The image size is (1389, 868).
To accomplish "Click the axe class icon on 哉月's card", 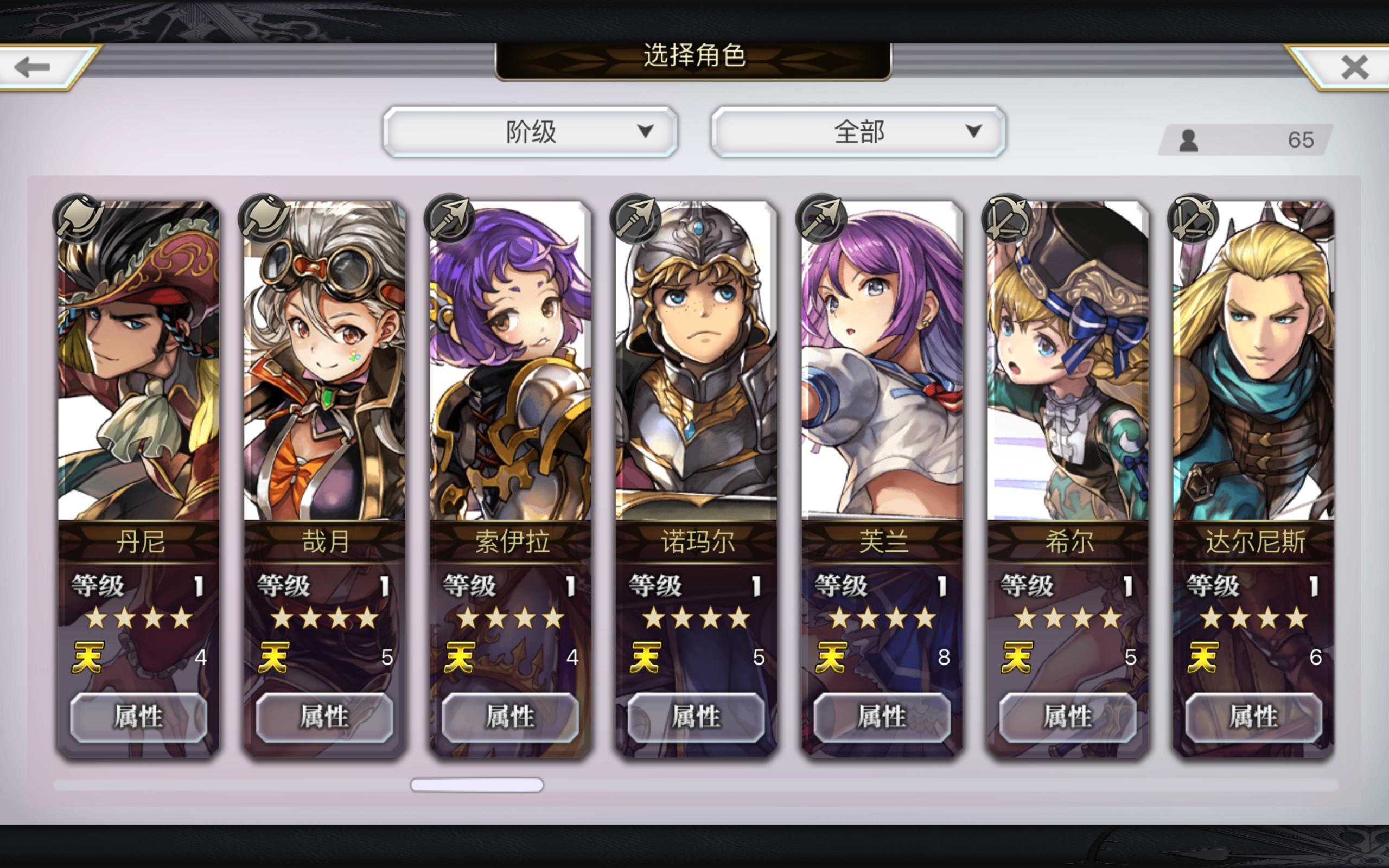I will pyautogui.click(x=264, y=218).
